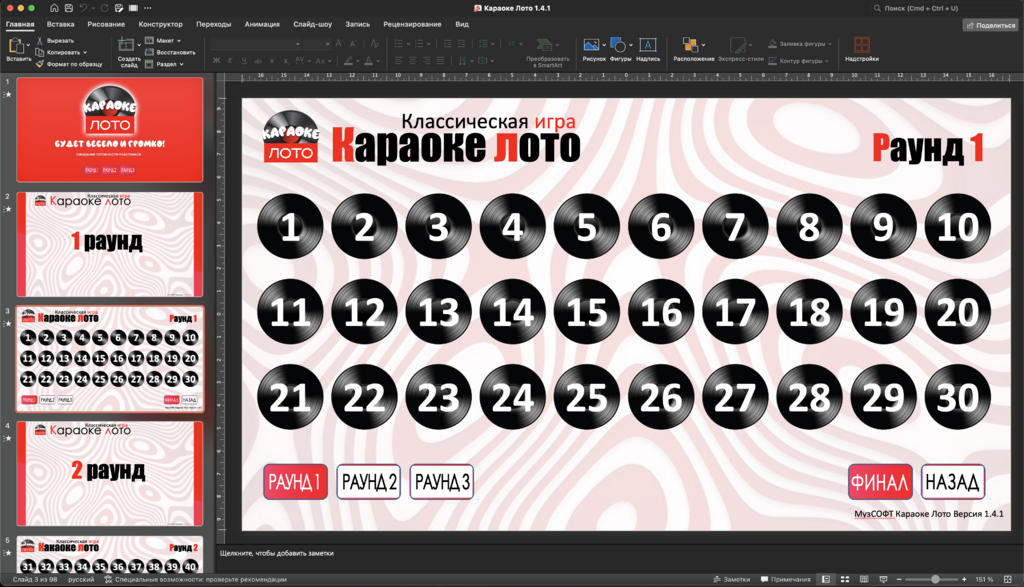The image size is (1024, 587).
Task: Toggle the Примечания comments pane
Action: (x=786, y=579)
